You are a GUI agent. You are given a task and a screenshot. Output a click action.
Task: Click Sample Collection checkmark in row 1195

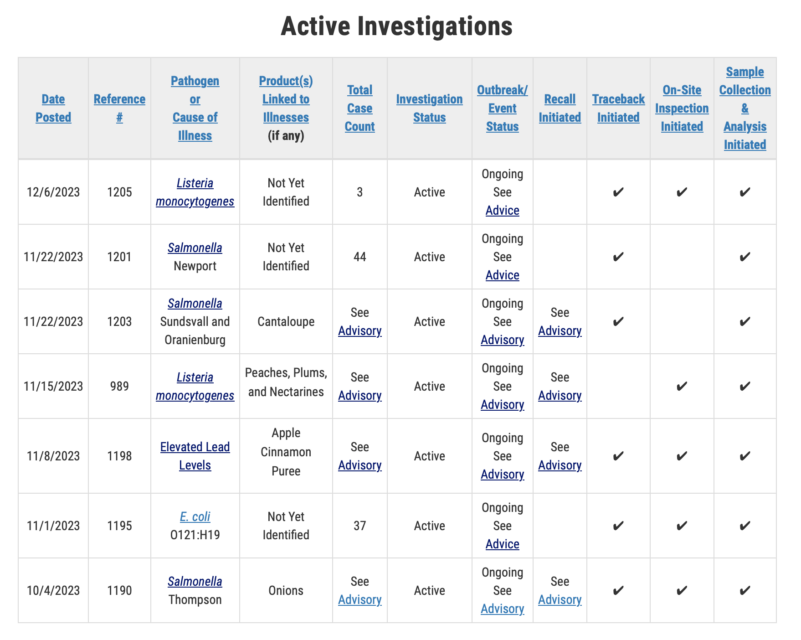click(745, 526)
